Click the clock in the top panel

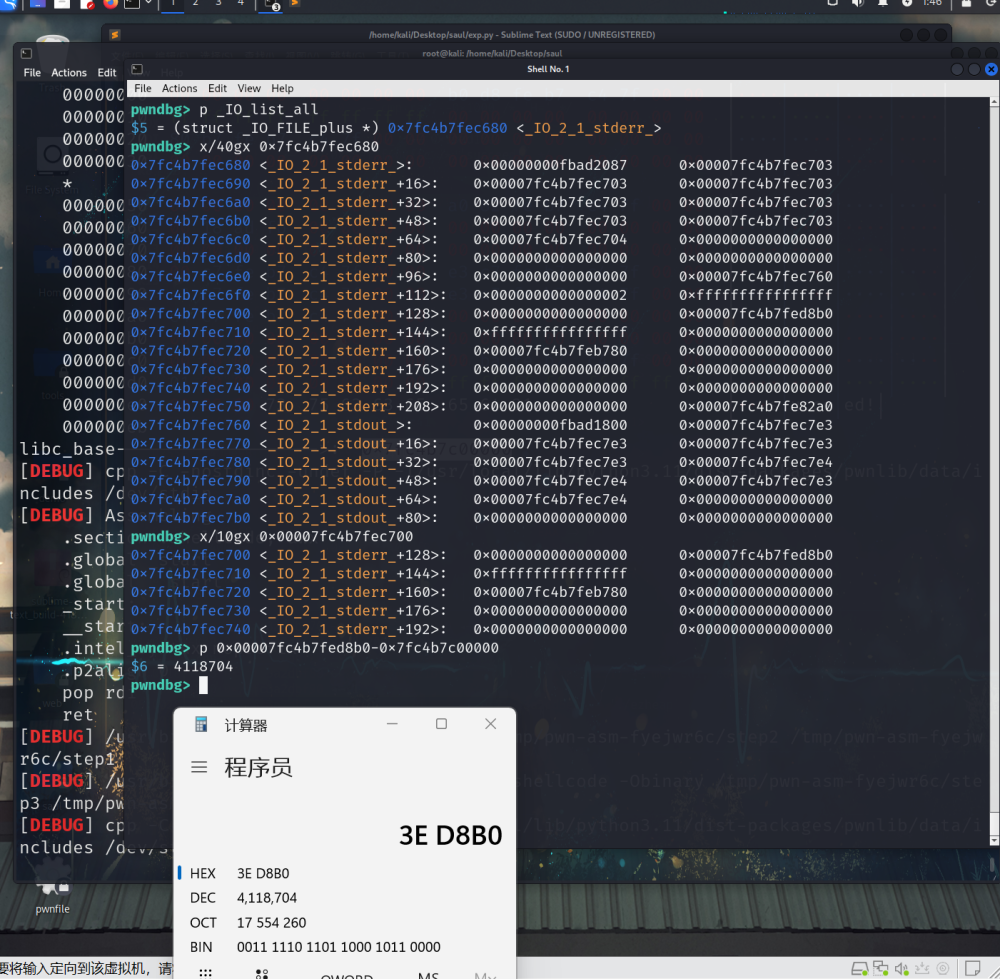tap(932, 3)
